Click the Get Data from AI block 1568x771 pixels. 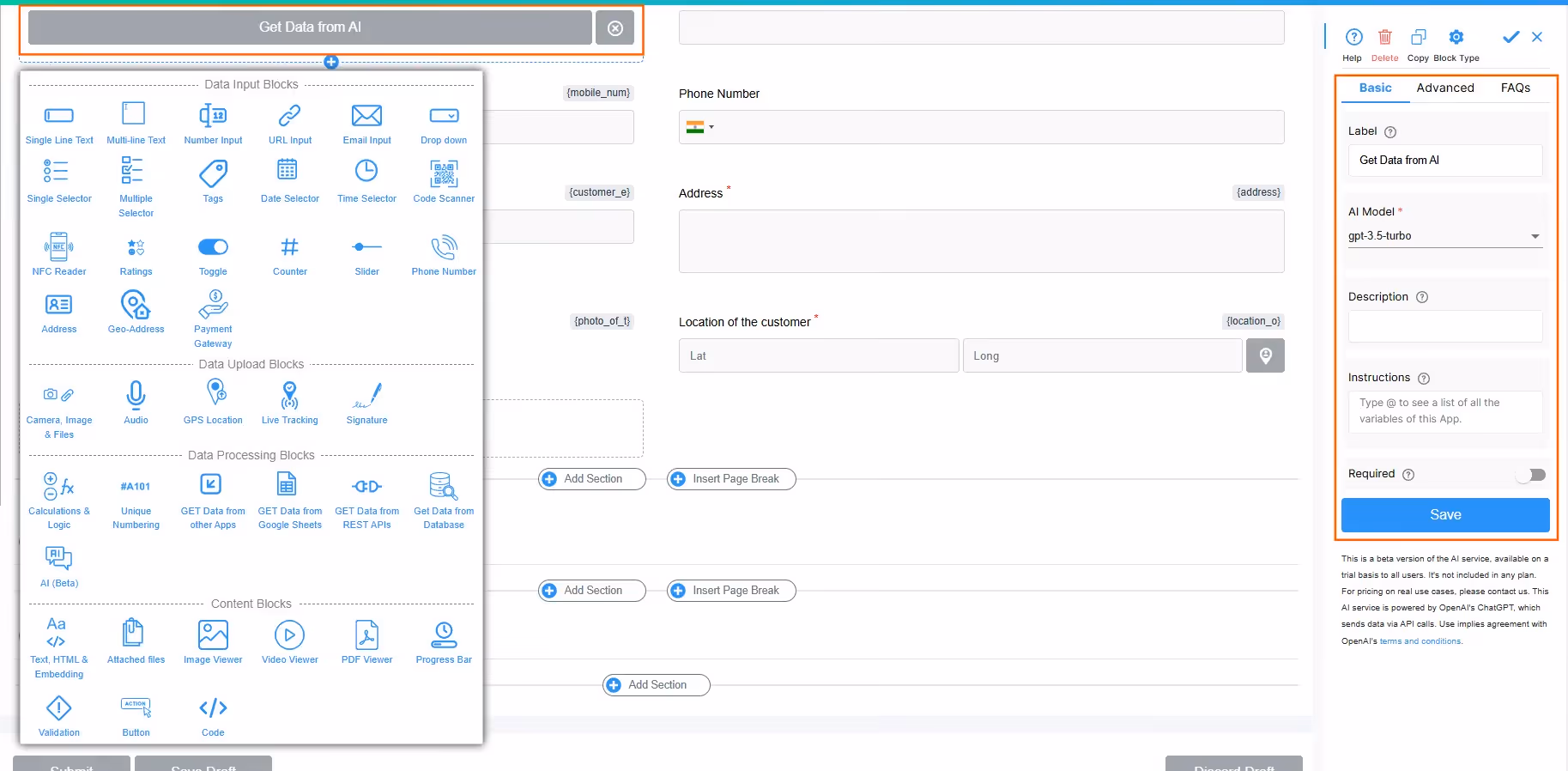coord(310,27)
